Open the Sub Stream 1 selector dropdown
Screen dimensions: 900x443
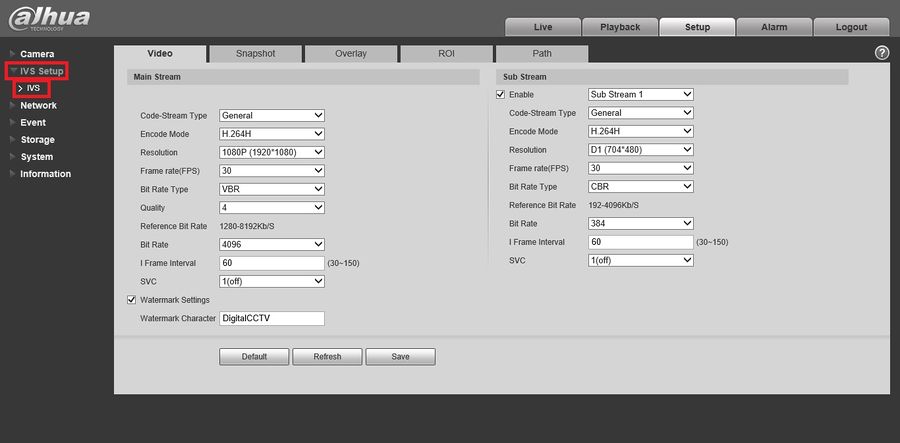coord(641,94)
